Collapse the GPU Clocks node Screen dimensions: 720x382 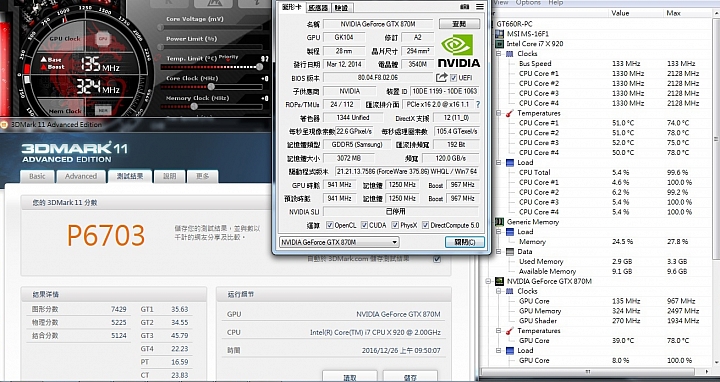pos(499,291)
